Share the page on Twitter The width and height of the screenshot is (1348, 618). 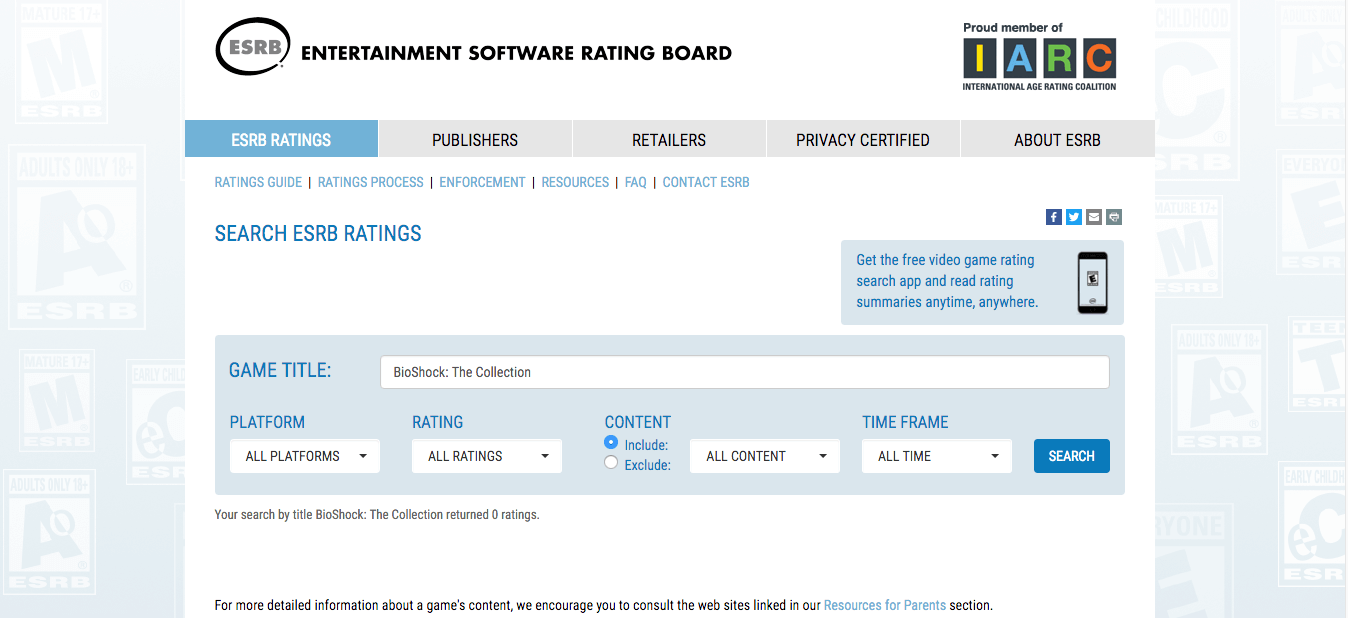[x=1073, y=217]
